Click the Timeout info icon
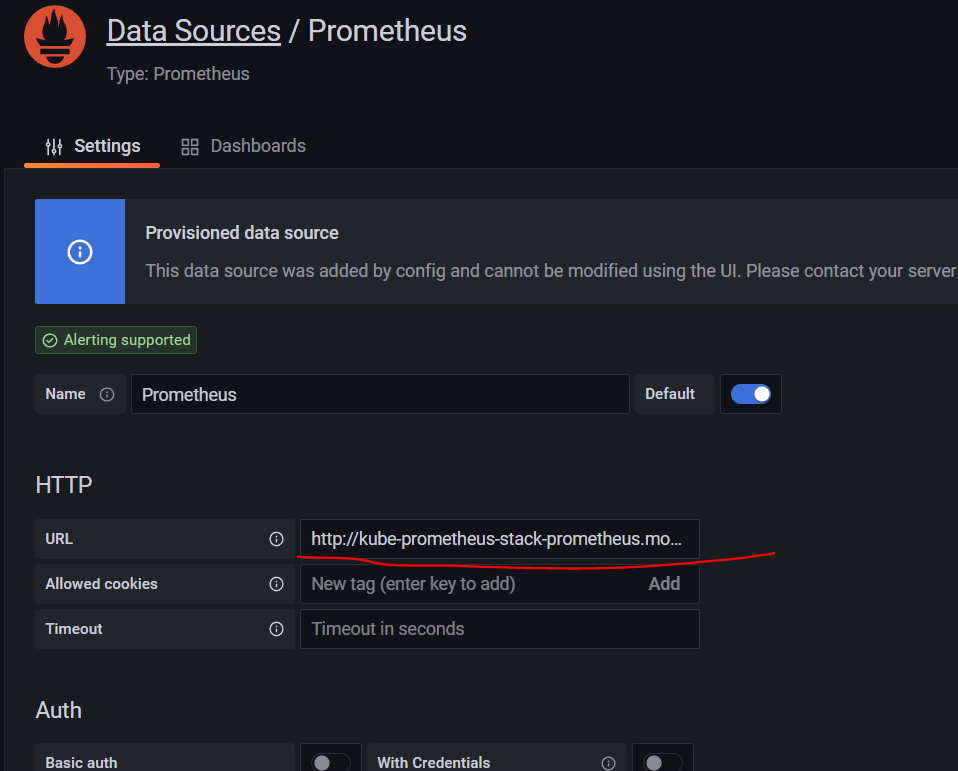958x771 pixels. [276, 629]
